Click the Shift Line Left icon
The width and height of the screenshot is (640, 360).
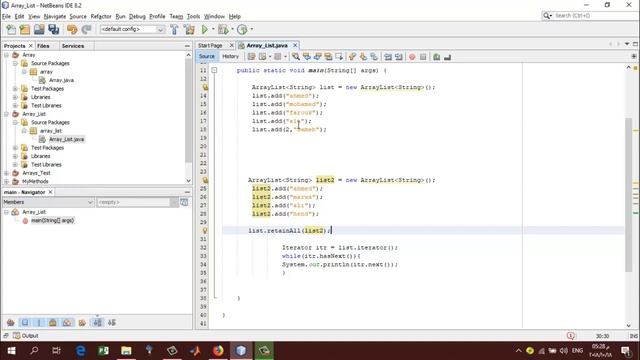[x=388, y=57]
